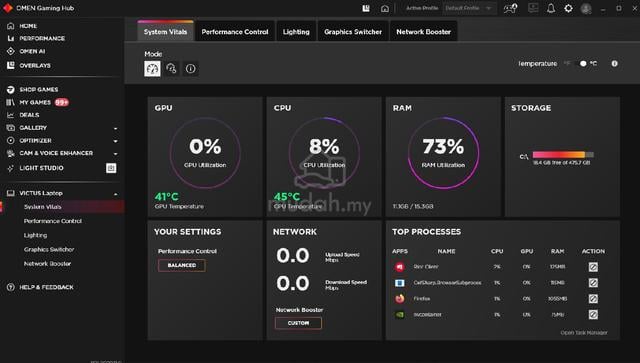
Task: Expand CAM & VOICE ENHANCER arrow
Action: [x=116, y=154]
